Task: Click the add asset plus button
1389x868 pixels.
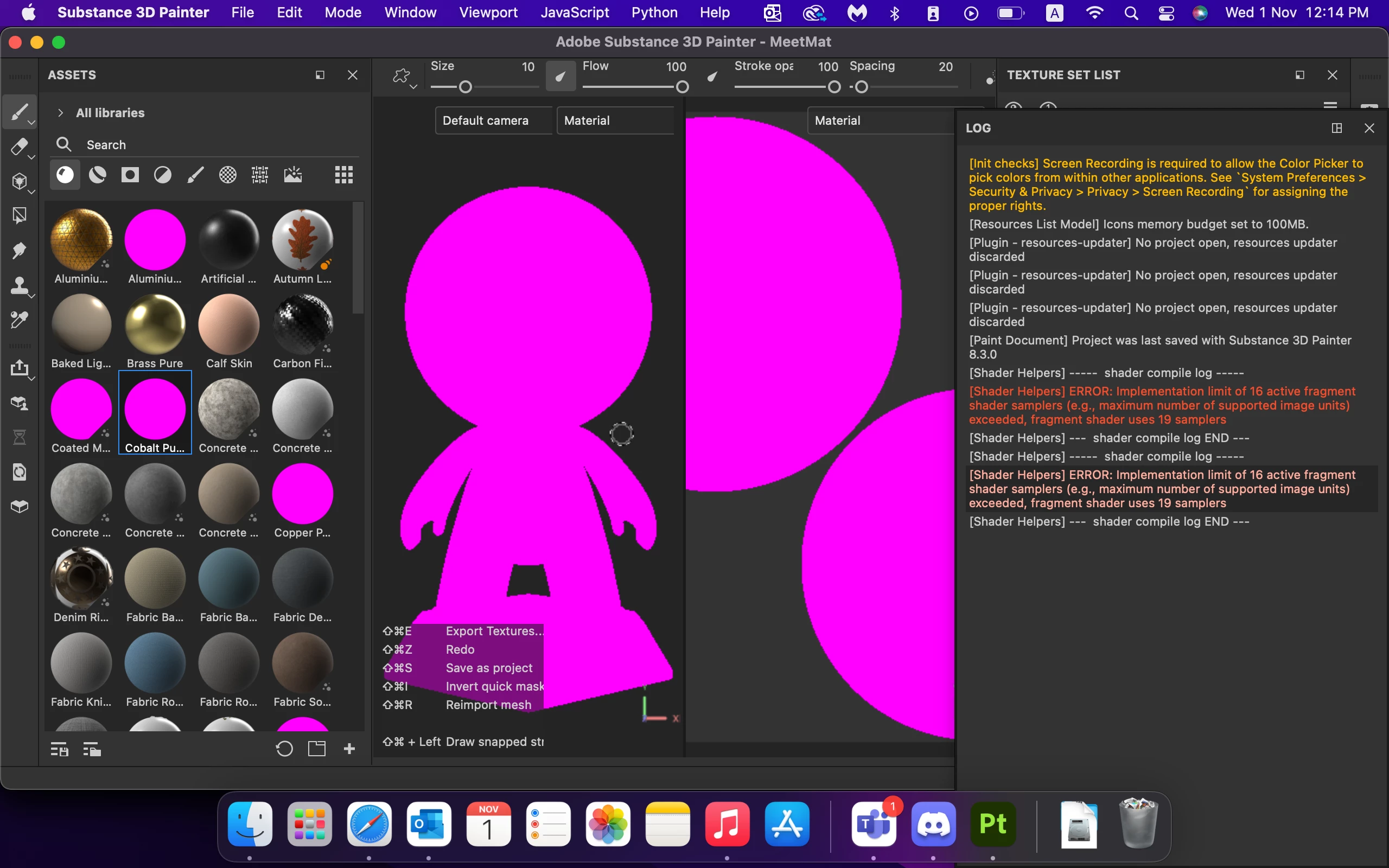Action: click(x=349, y=749)
